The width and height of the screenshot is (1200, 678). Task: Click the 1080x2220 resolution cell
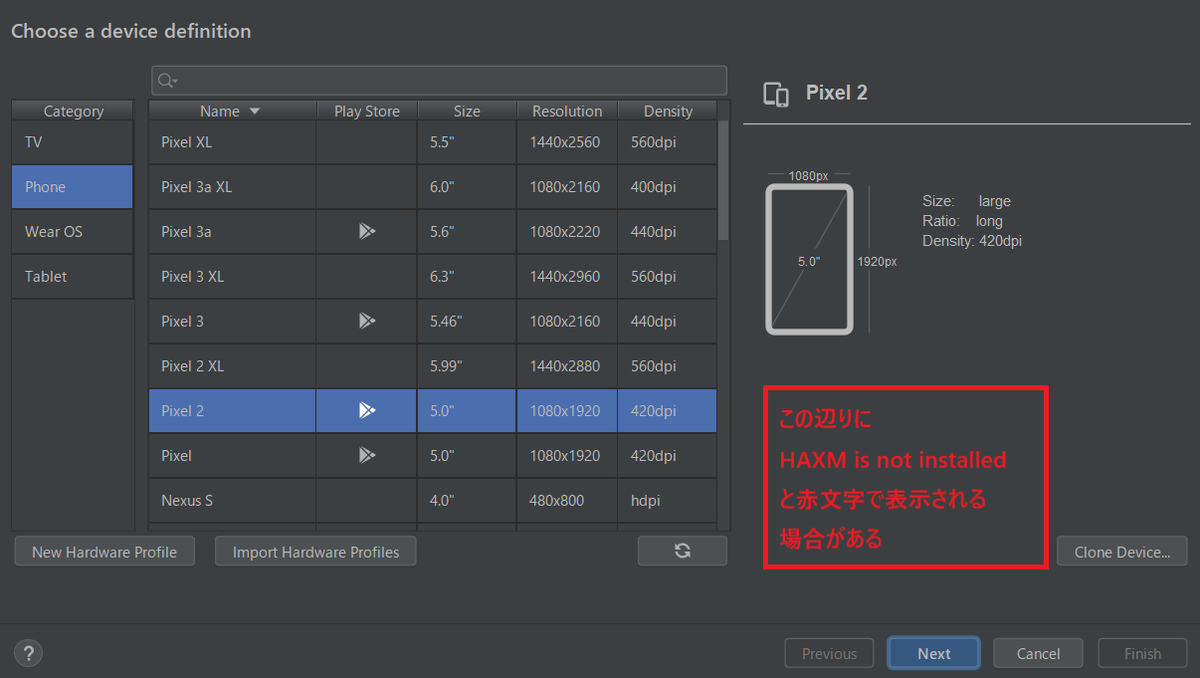[x=567, y=231]
